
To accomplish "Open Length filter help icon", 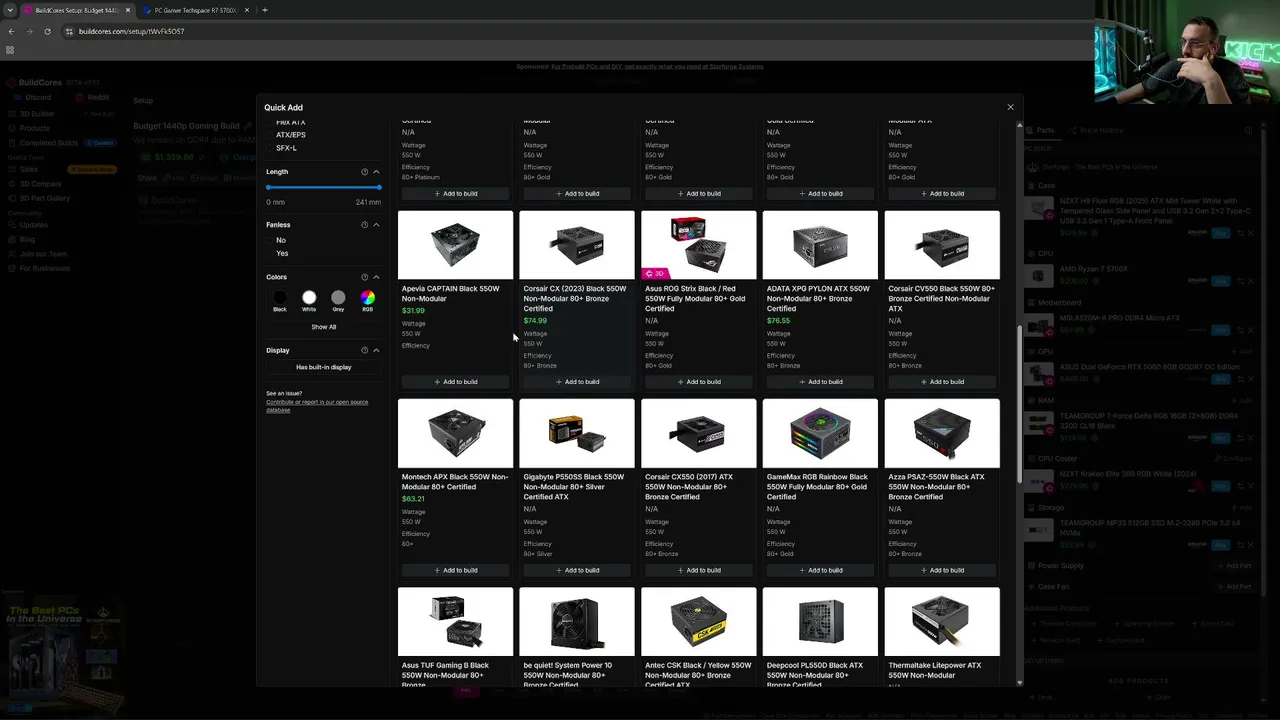I will click(364, 172).
